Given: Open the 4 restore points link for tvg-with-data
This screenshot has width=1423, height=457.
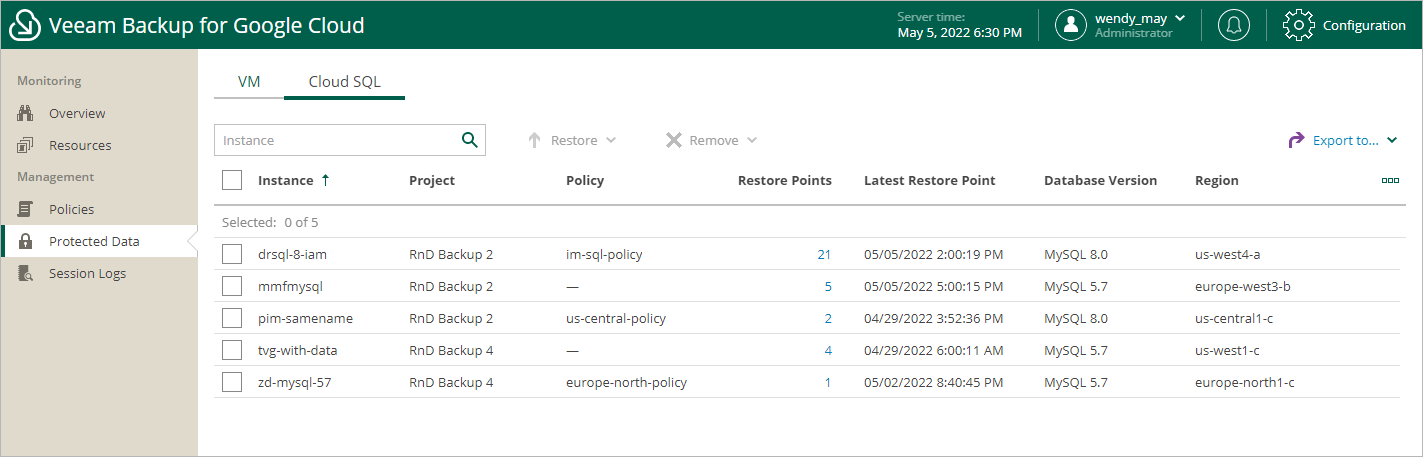Looking at the screenshot, I should point(828,350).
